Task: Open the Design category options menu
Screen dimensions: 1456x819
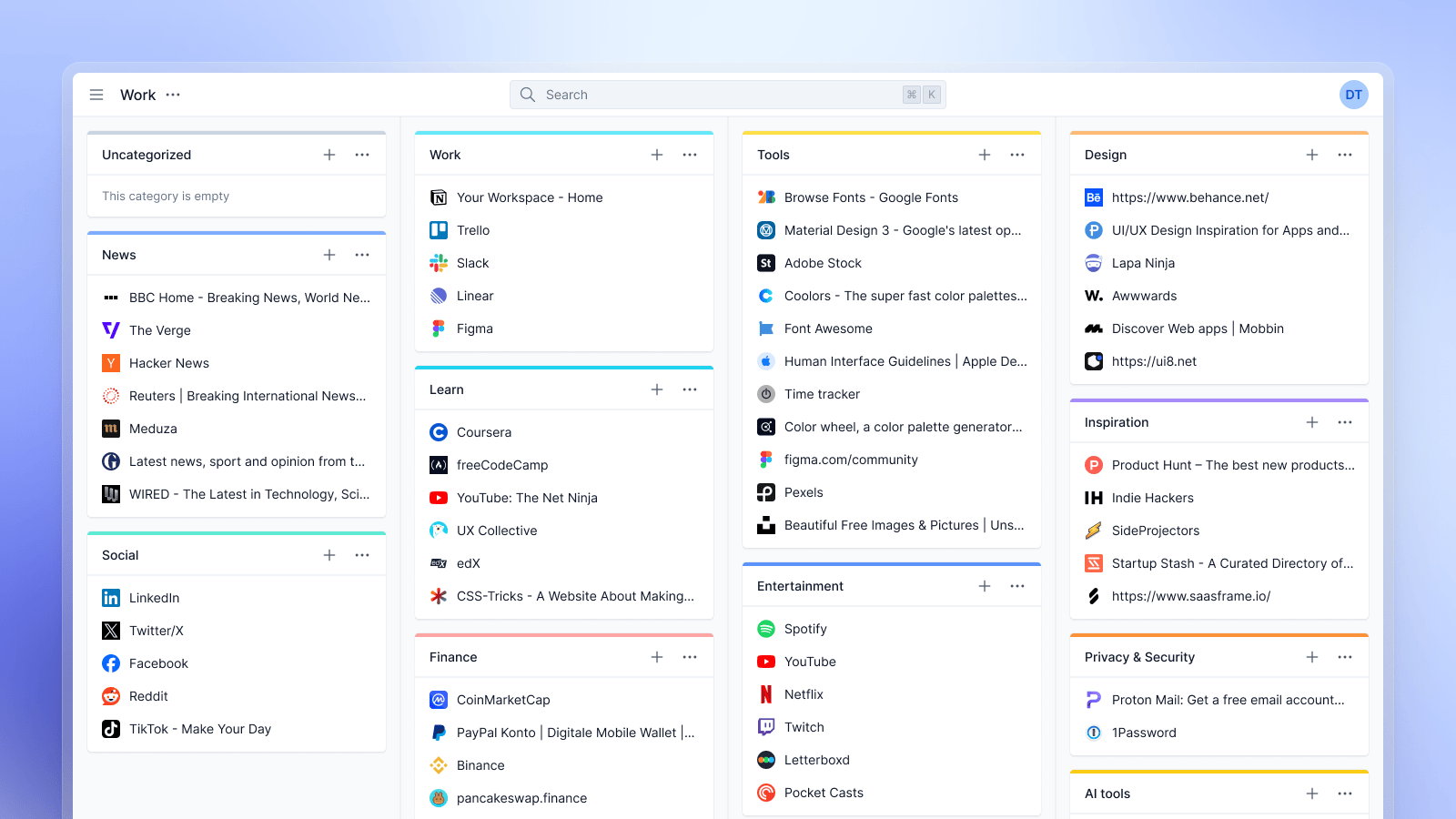Action: 1345,155
